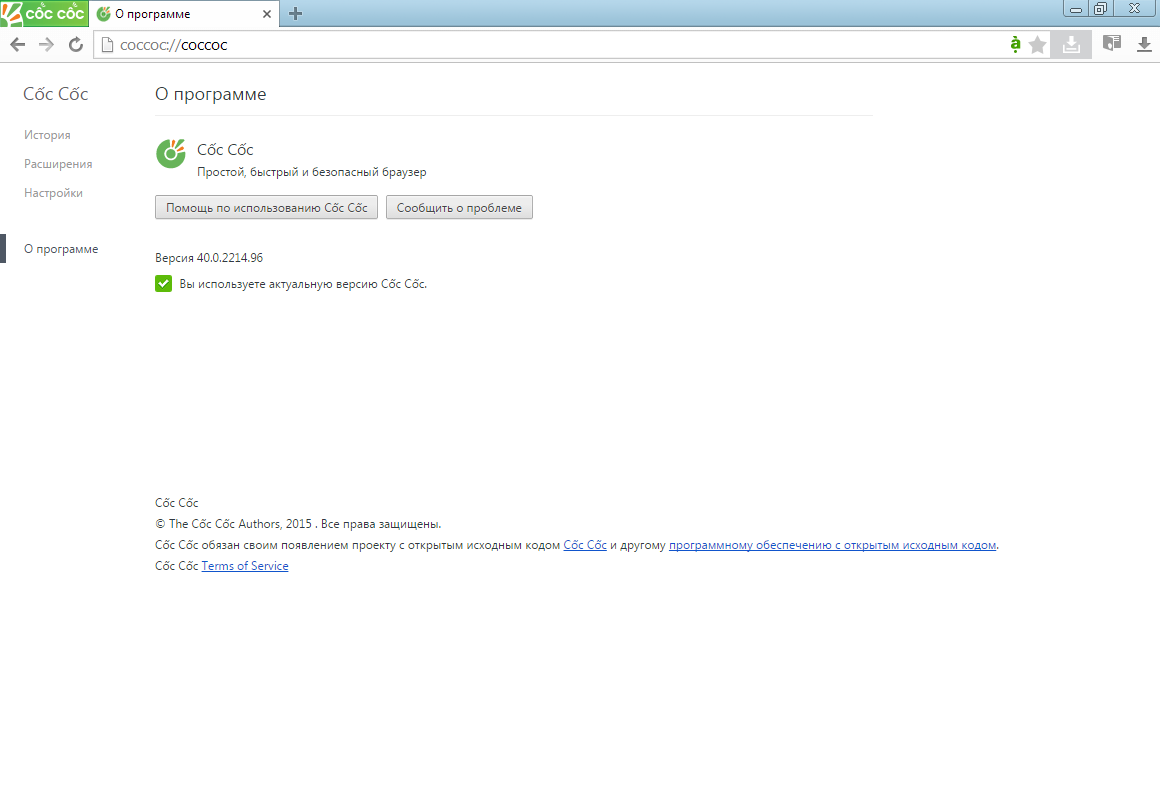Open 'История' in the sidebar
This screenshot has width=1160, height=791.
(47, 135)
